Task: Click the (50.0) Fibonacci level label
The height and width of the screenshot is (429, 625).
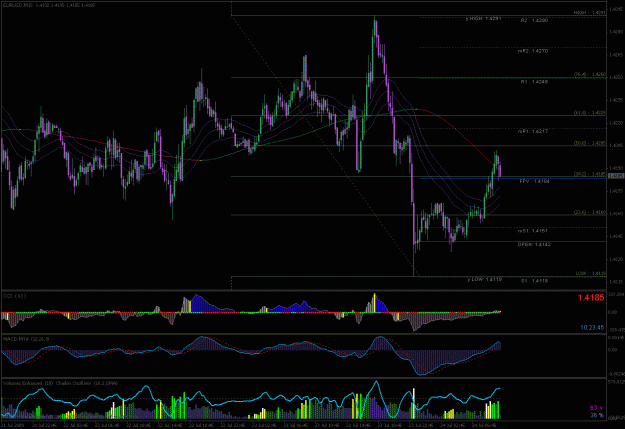Action: 590,143
